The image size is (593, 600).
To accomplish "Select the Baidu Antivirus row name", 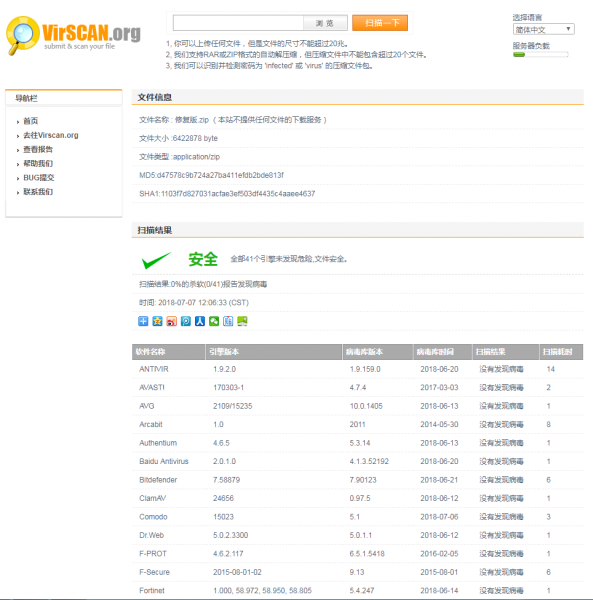I will (x=164, y=461).
